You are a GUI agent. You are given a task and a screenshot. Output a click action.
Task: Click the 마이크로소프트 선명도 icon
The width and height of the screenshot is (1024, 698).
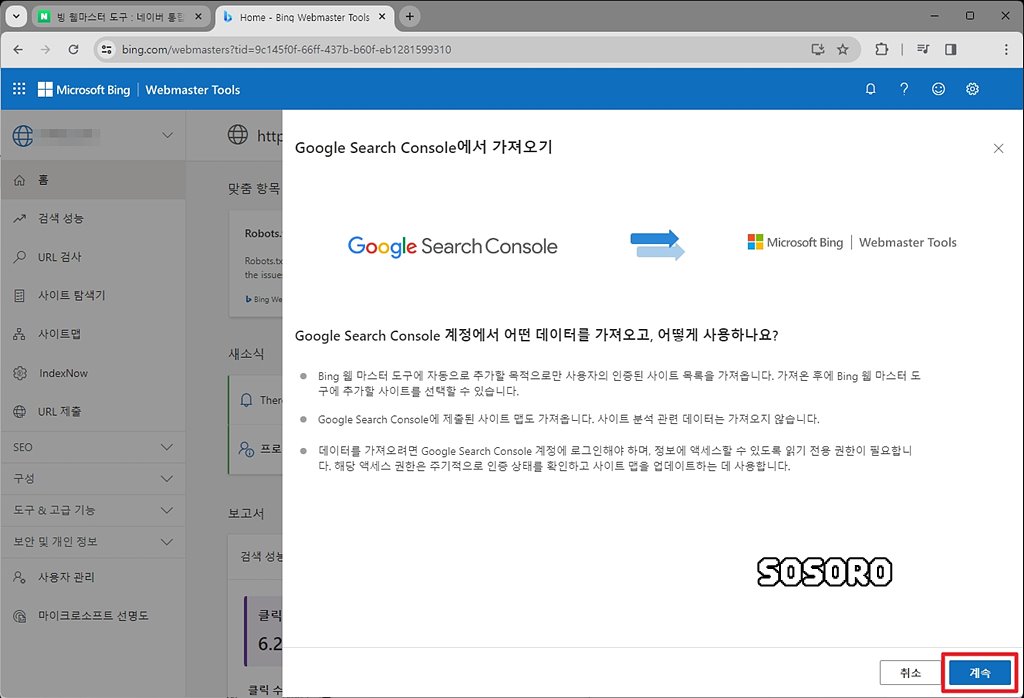tap(20, 616)
